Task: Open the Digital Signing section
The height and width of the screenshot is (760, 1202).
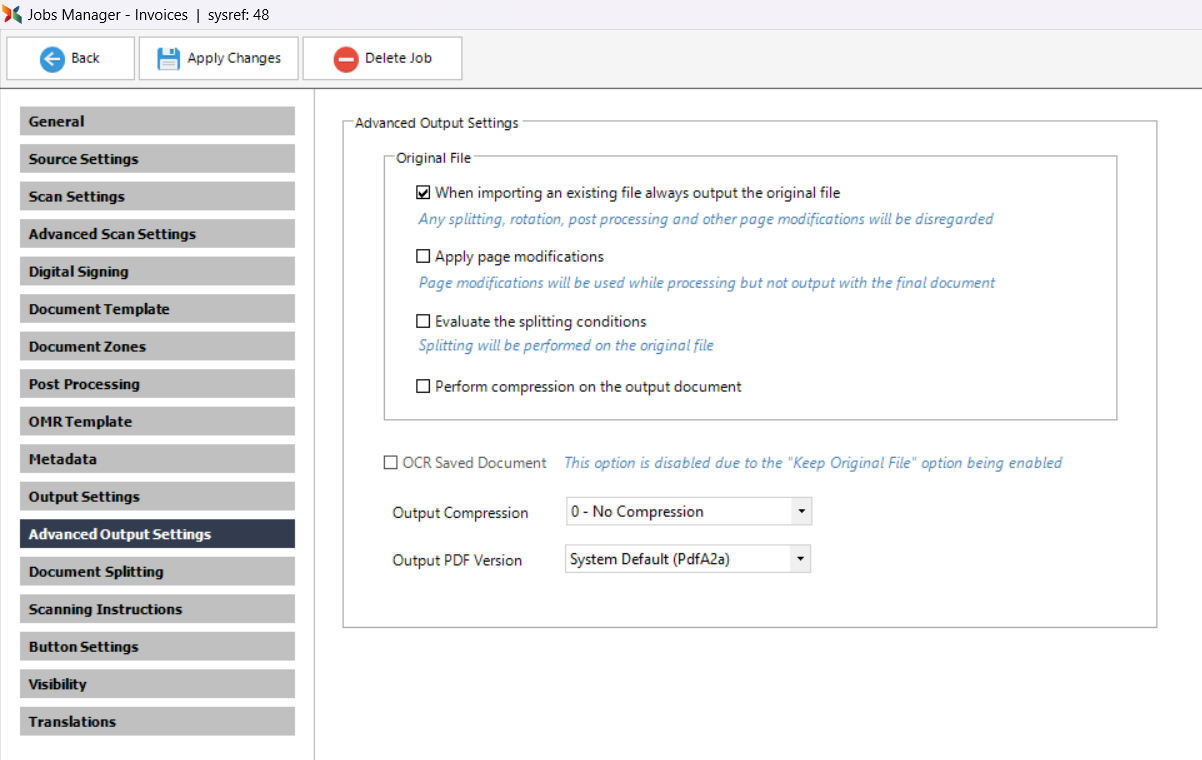Action: pos(157,272)
